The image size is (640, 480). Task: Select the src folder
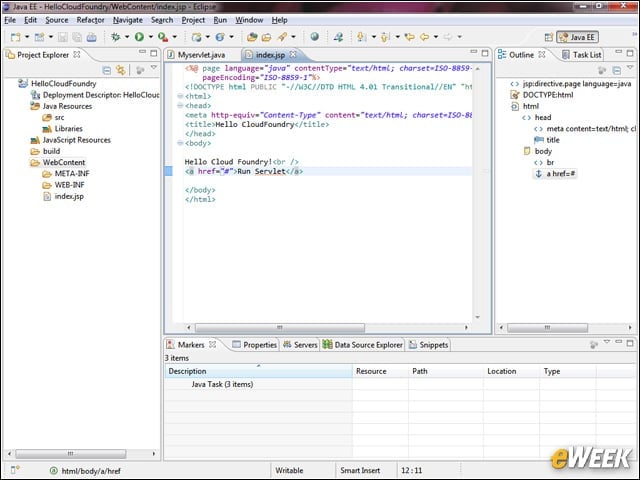pos(53,118)
